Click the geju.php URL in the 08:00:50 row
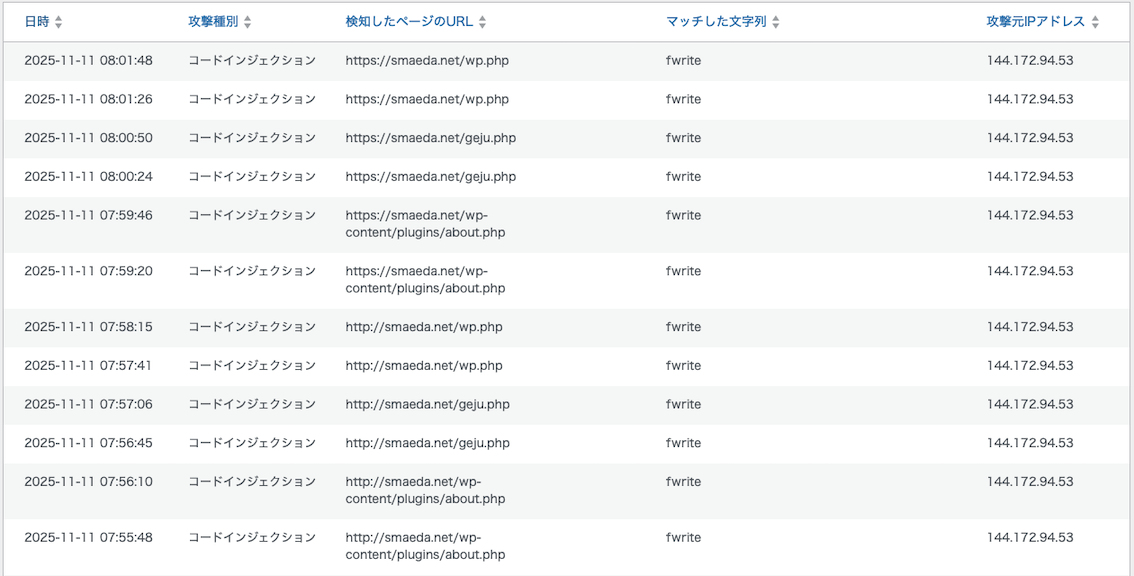The width and height of the screenshot is (1134, 576). point(430,138)
